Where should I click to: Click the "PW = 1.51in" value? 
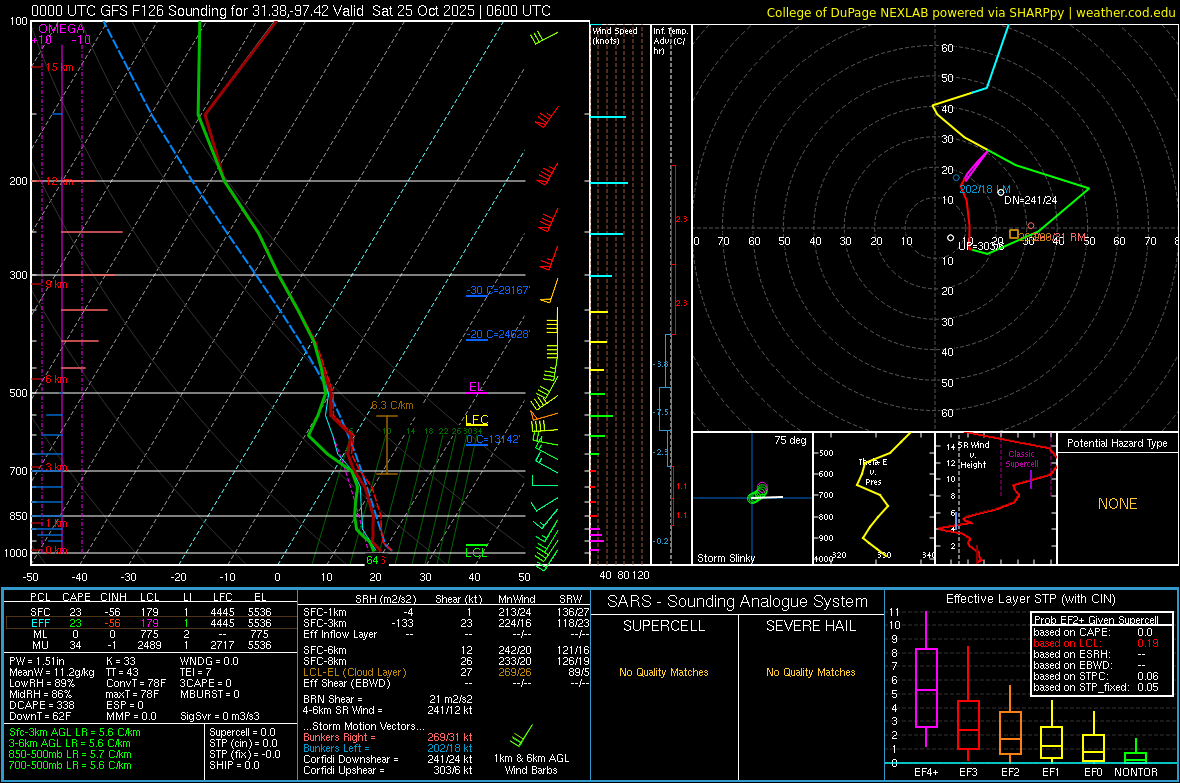tap(37, 661)
